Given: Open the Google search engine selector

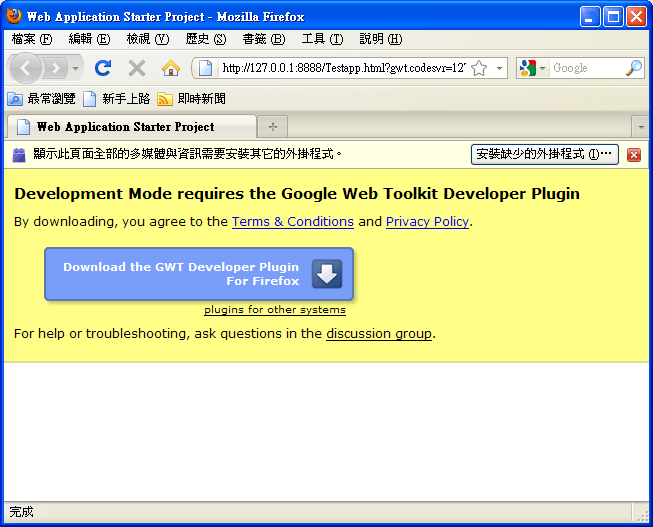Looking at the screenshot, I should point(533,68).
